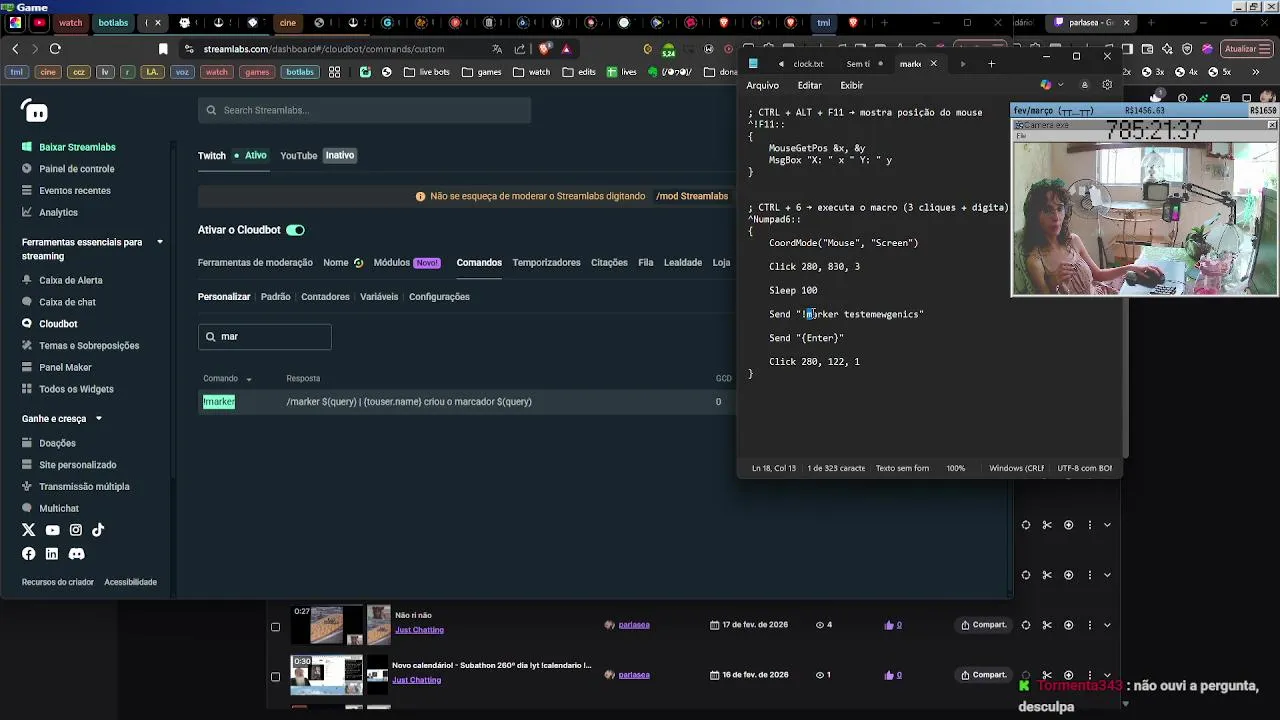
Task: Select the !marker command cell
Action: click(219, 402)
